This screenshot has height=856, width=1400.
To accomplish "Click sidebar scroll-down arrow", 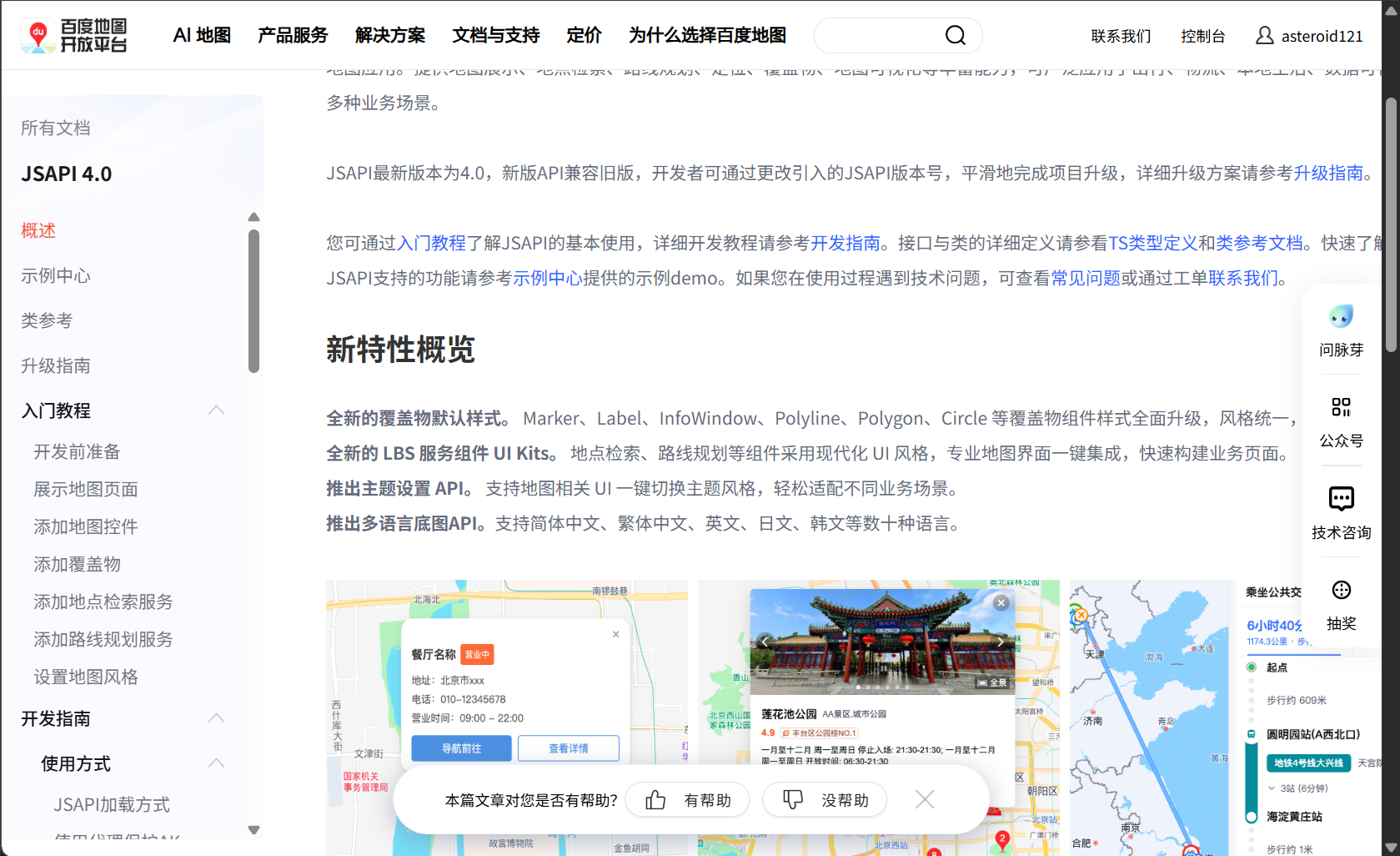I will pyautogui.click(x=253, y=830).
